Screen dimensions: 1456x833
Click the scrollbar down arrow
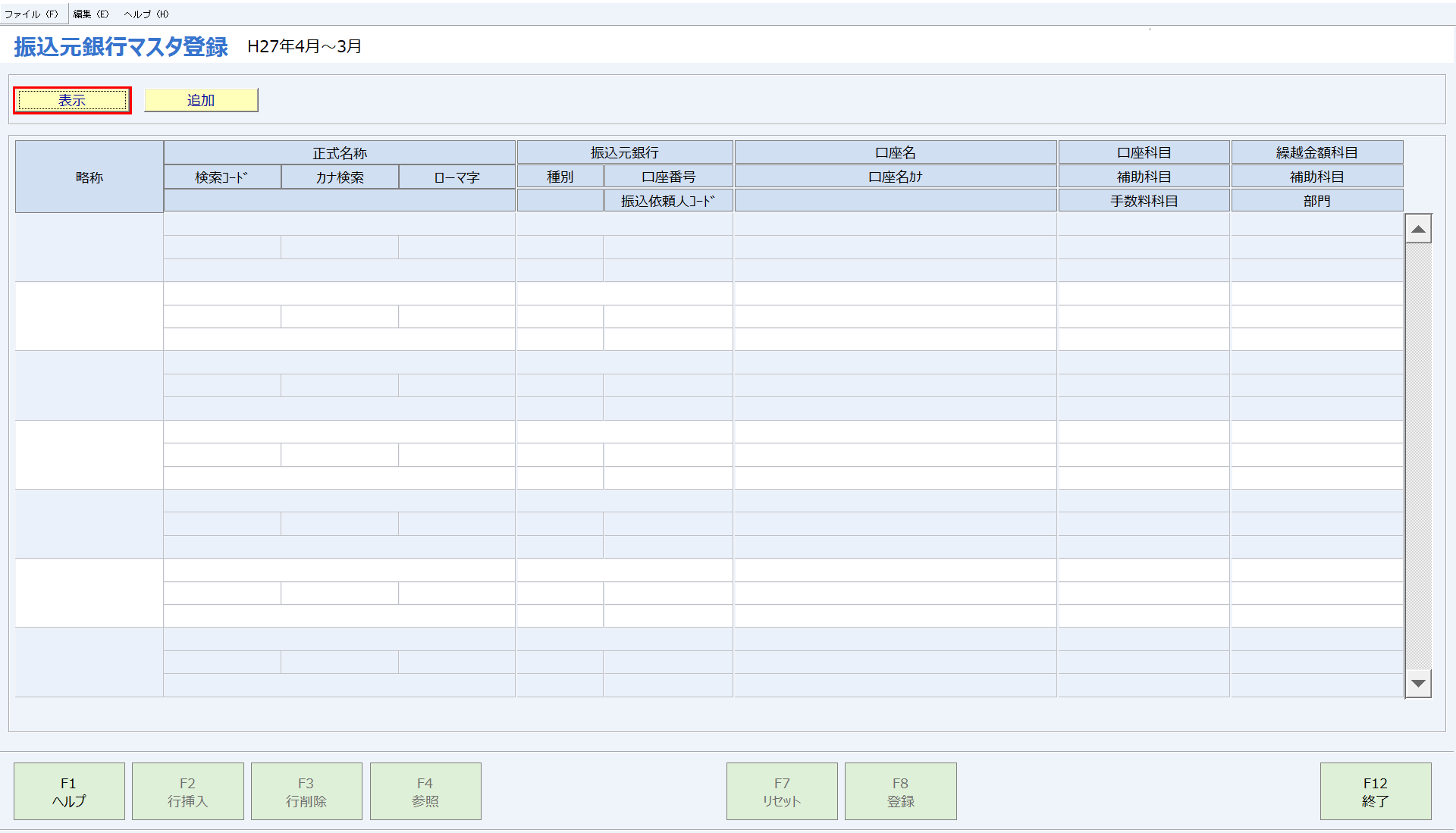(1417, 684)
